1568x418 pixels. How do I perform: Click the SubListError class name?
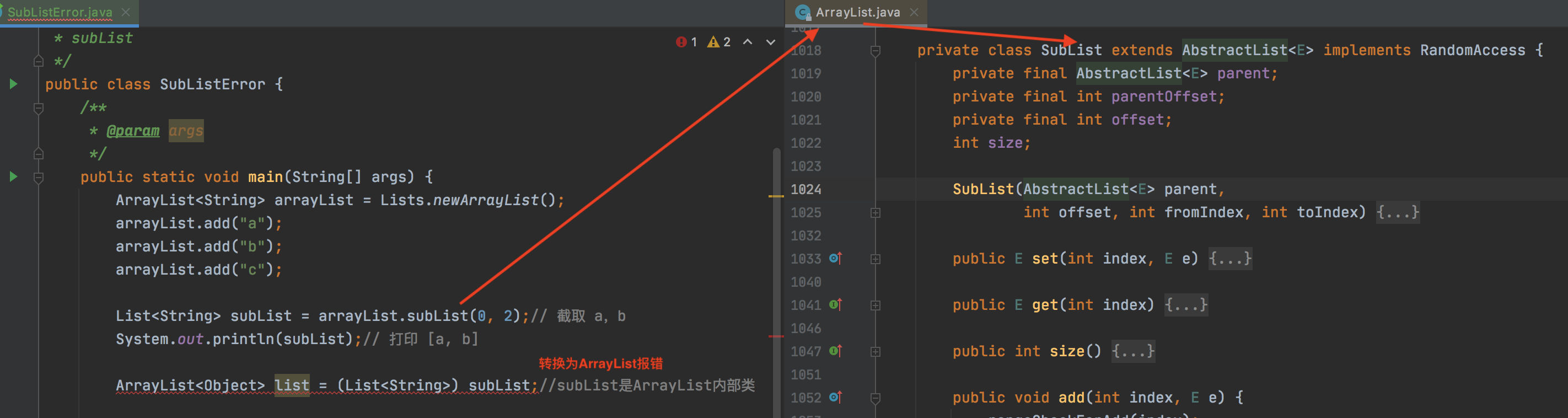coord(212,84)
